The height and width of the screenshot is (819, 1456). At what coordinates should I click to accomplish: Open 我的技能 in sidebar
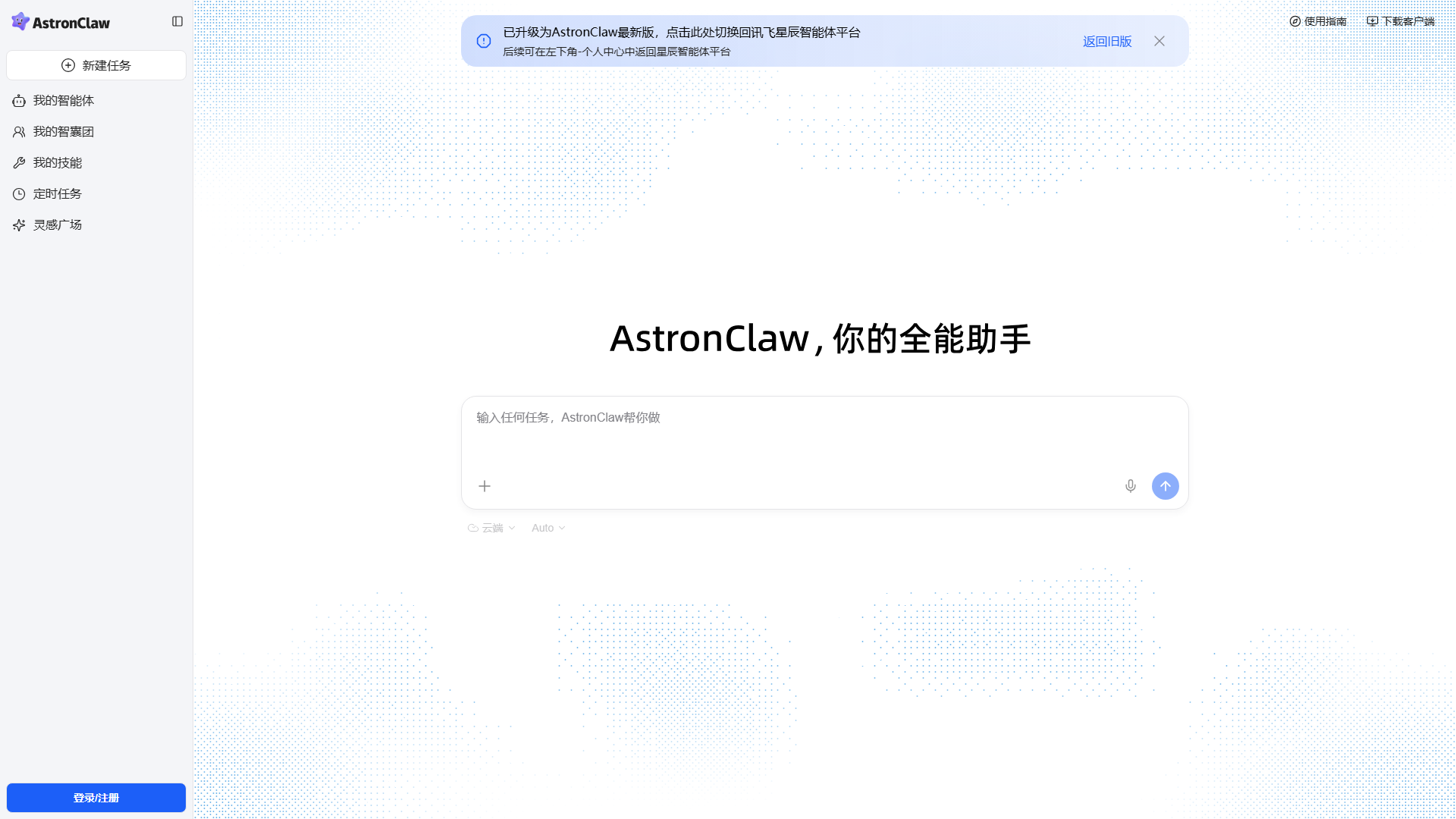tap(96, 163)
